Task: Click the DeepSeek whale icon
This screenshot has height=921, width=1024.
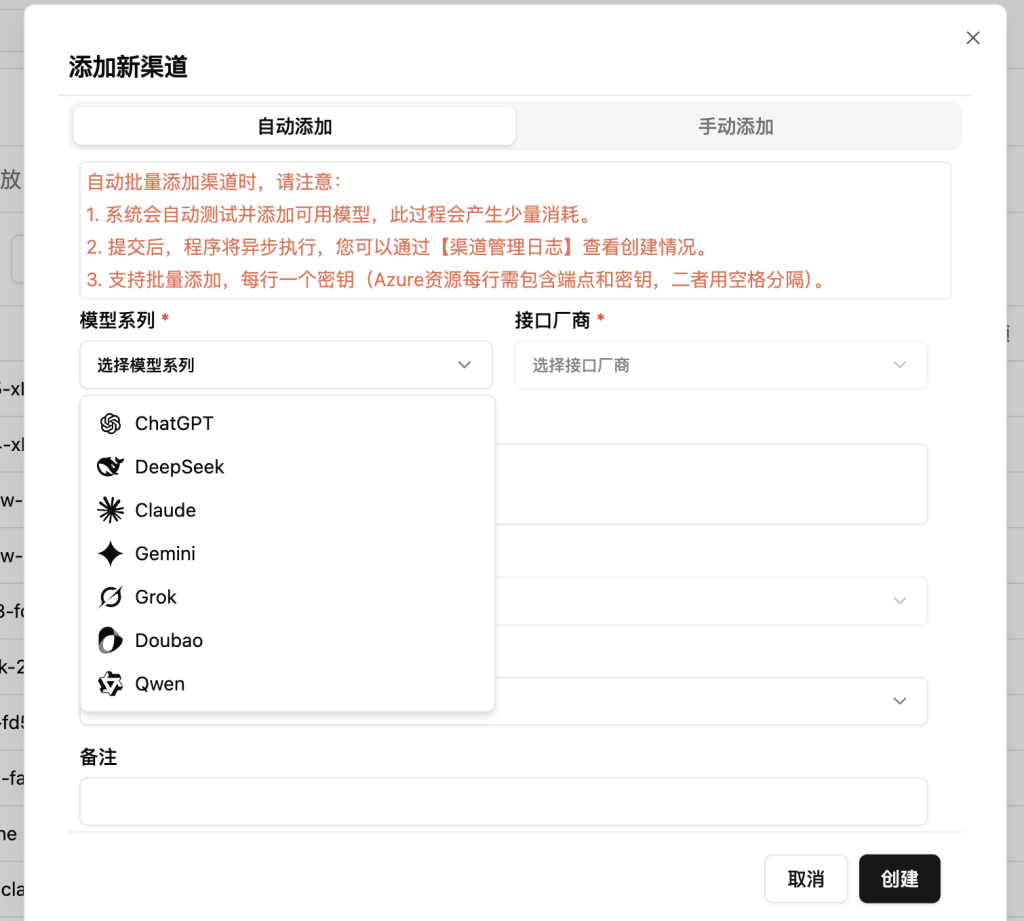Action: tap(110, 467)
